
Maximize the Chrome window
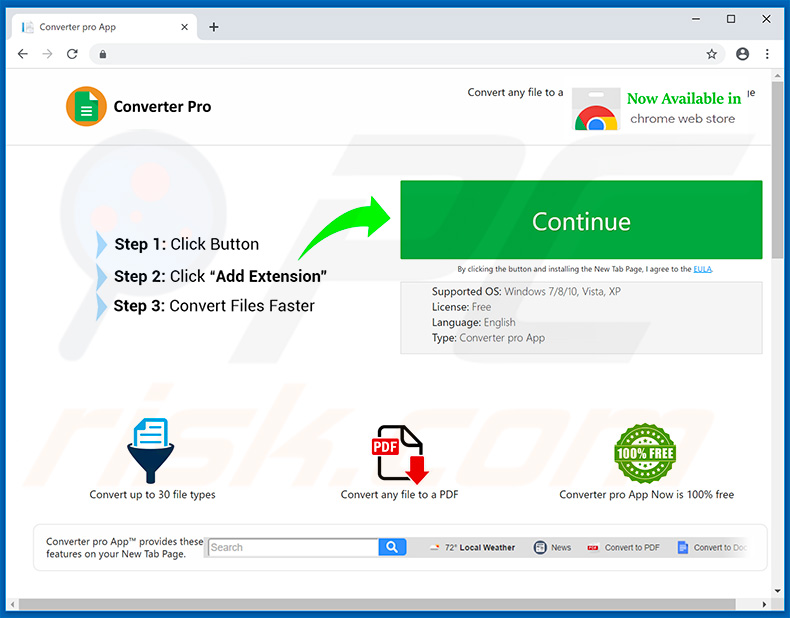(731, 19)
